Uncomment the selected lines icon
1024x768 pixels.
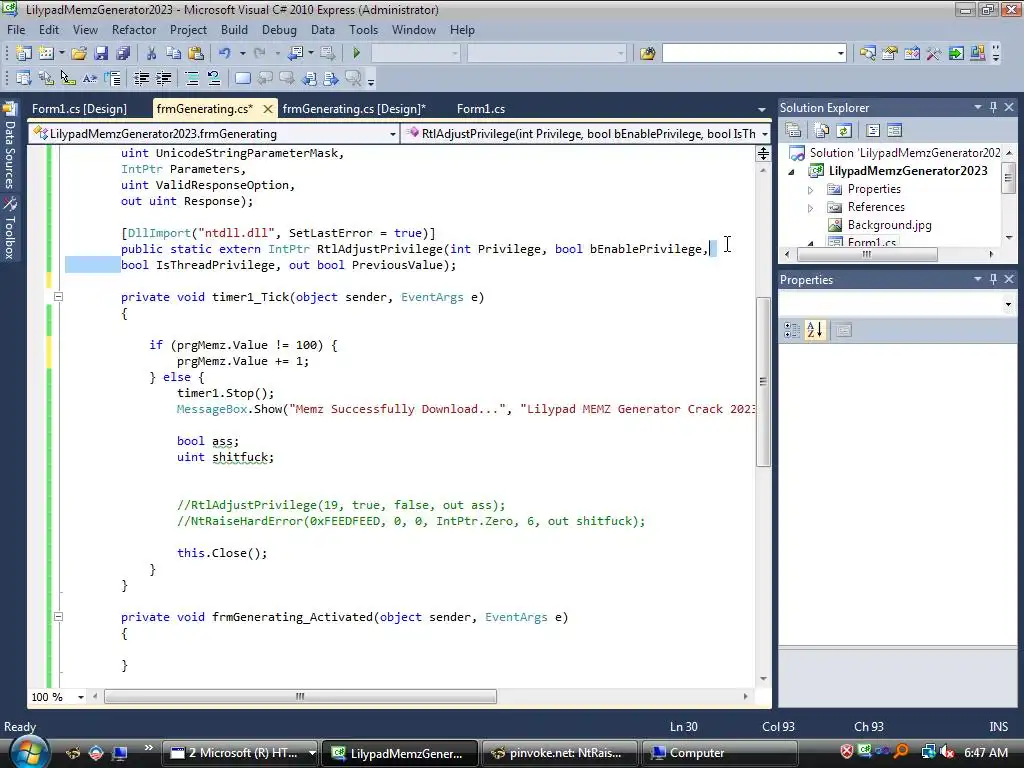coord(214,78)
